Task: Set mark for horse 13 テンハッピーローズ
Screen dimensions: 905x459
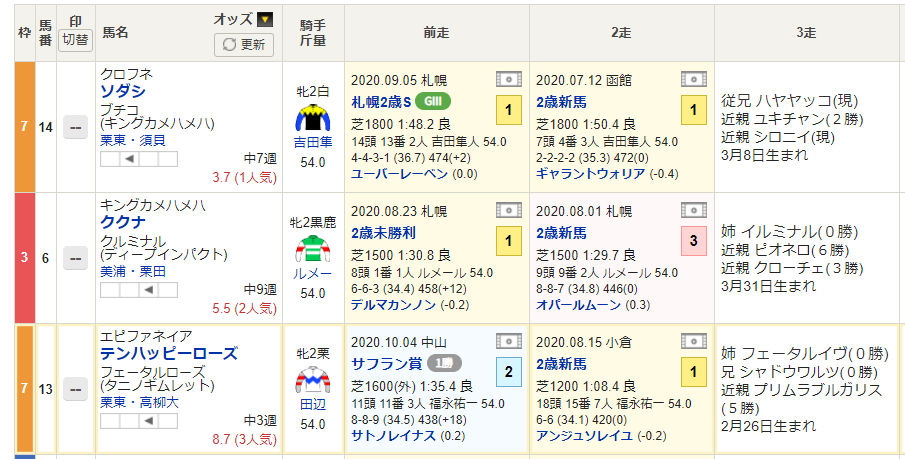Action: pos(76,389)
